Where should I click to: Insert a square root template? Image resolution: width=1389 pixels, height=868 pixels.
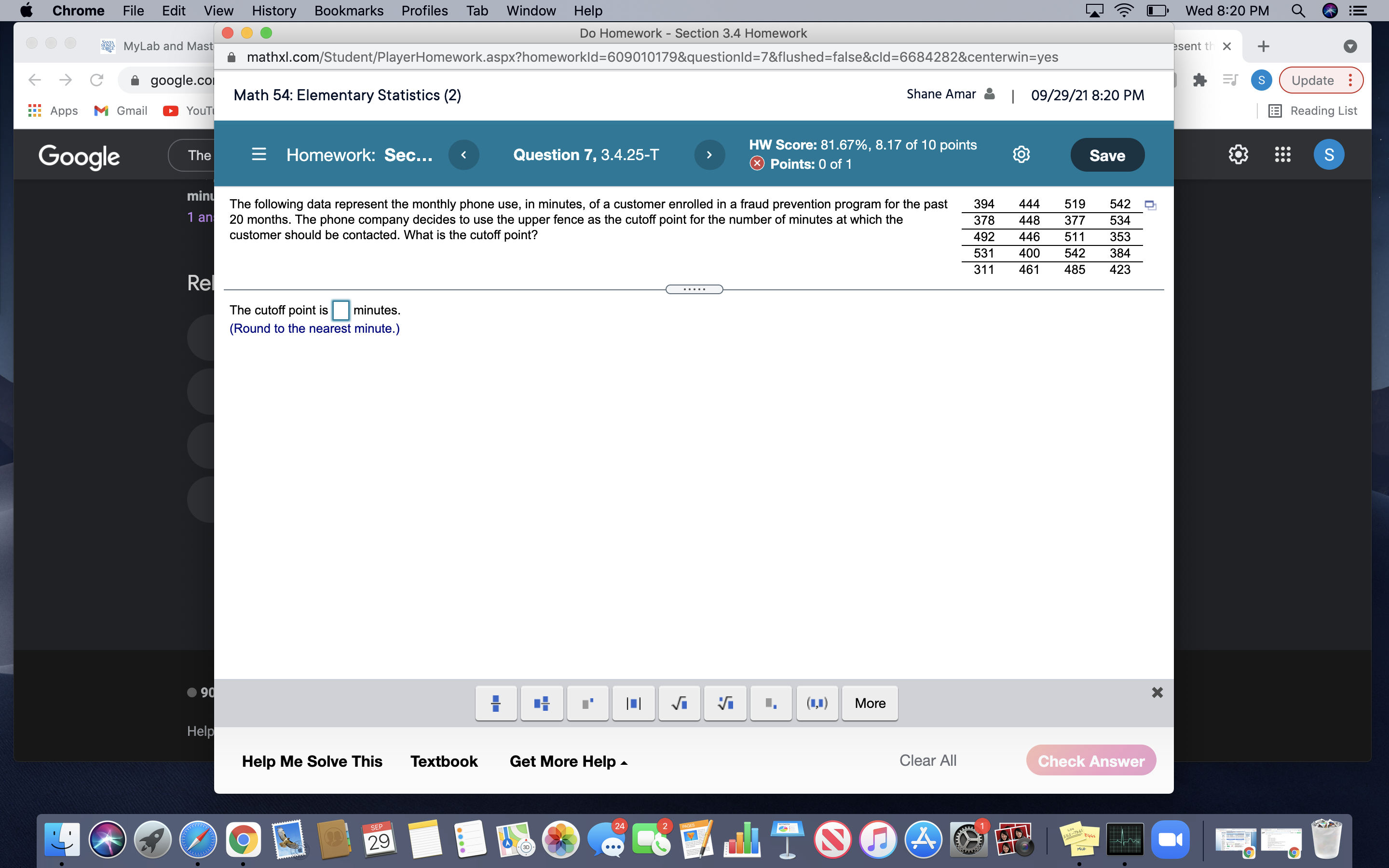679,703
